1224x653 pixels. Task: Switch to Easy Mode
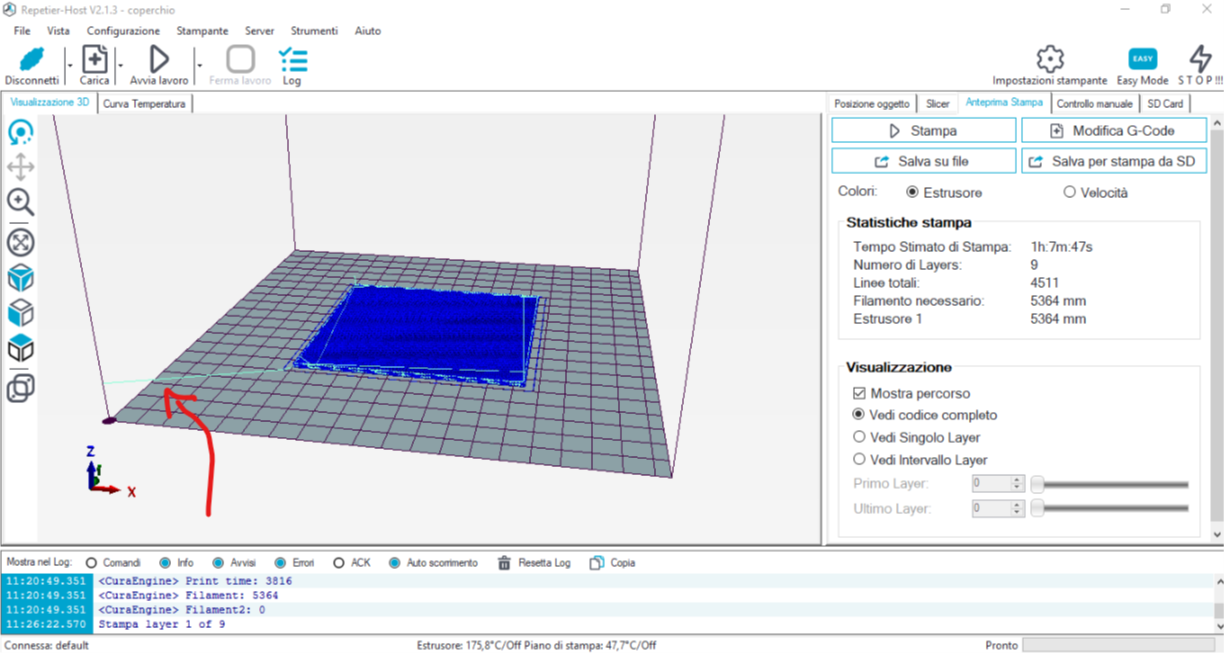1142,60
